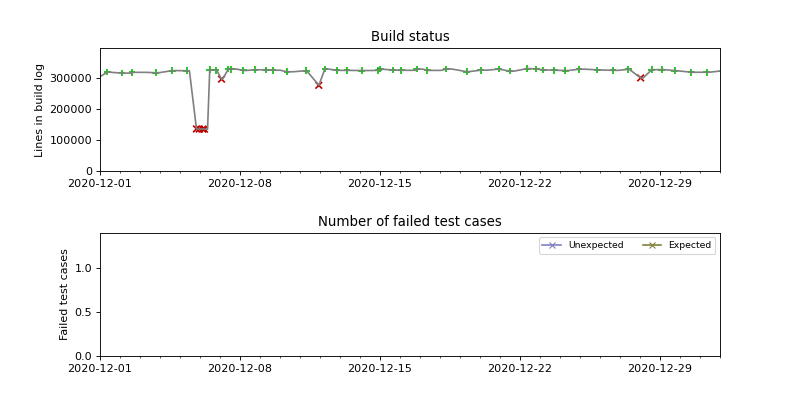
Task: Click the red X marker just after December 6
Action: pyautogui.click(x=221, y=79)
